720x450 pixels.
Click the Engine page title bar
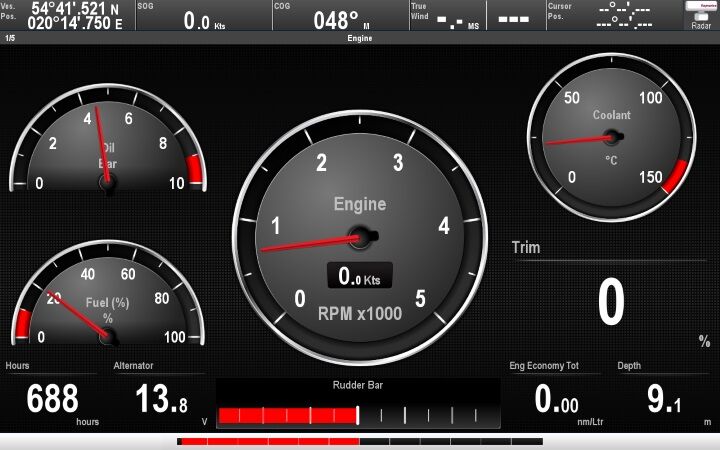point(360,38)
